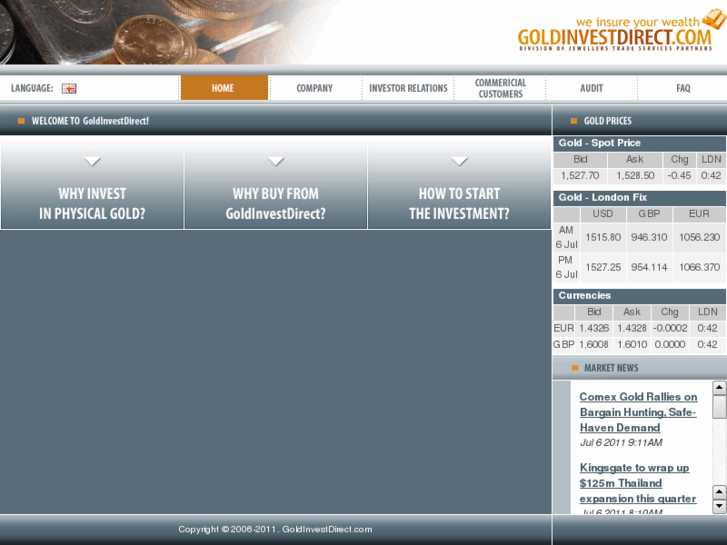The image size is (727, 545).
Task: Expand Why Buy From GoldInvestDirect panel
Action: coord(276,185)
